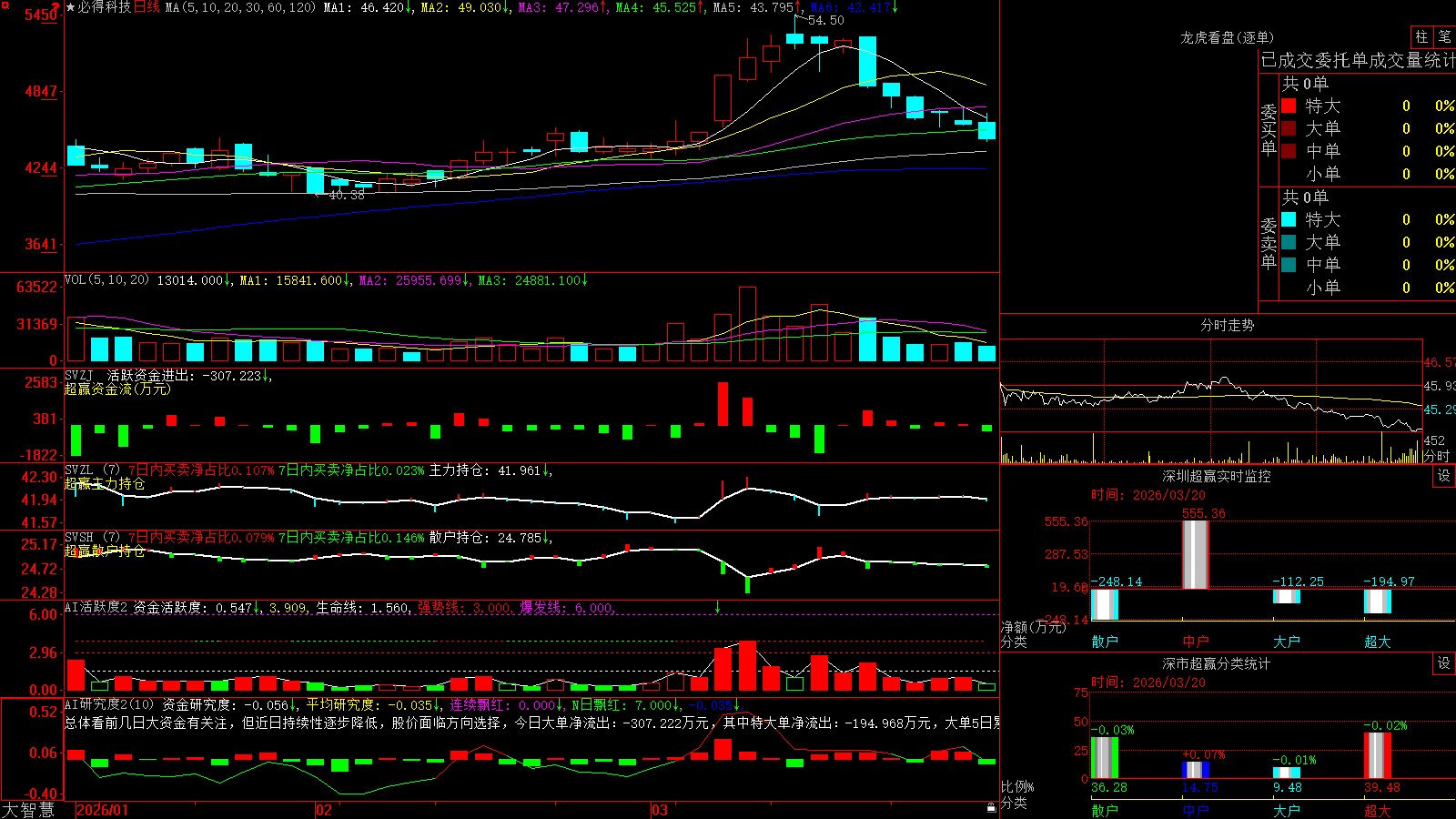Click the VOL(5,10,20) indicator label

(x=106, y=280)
